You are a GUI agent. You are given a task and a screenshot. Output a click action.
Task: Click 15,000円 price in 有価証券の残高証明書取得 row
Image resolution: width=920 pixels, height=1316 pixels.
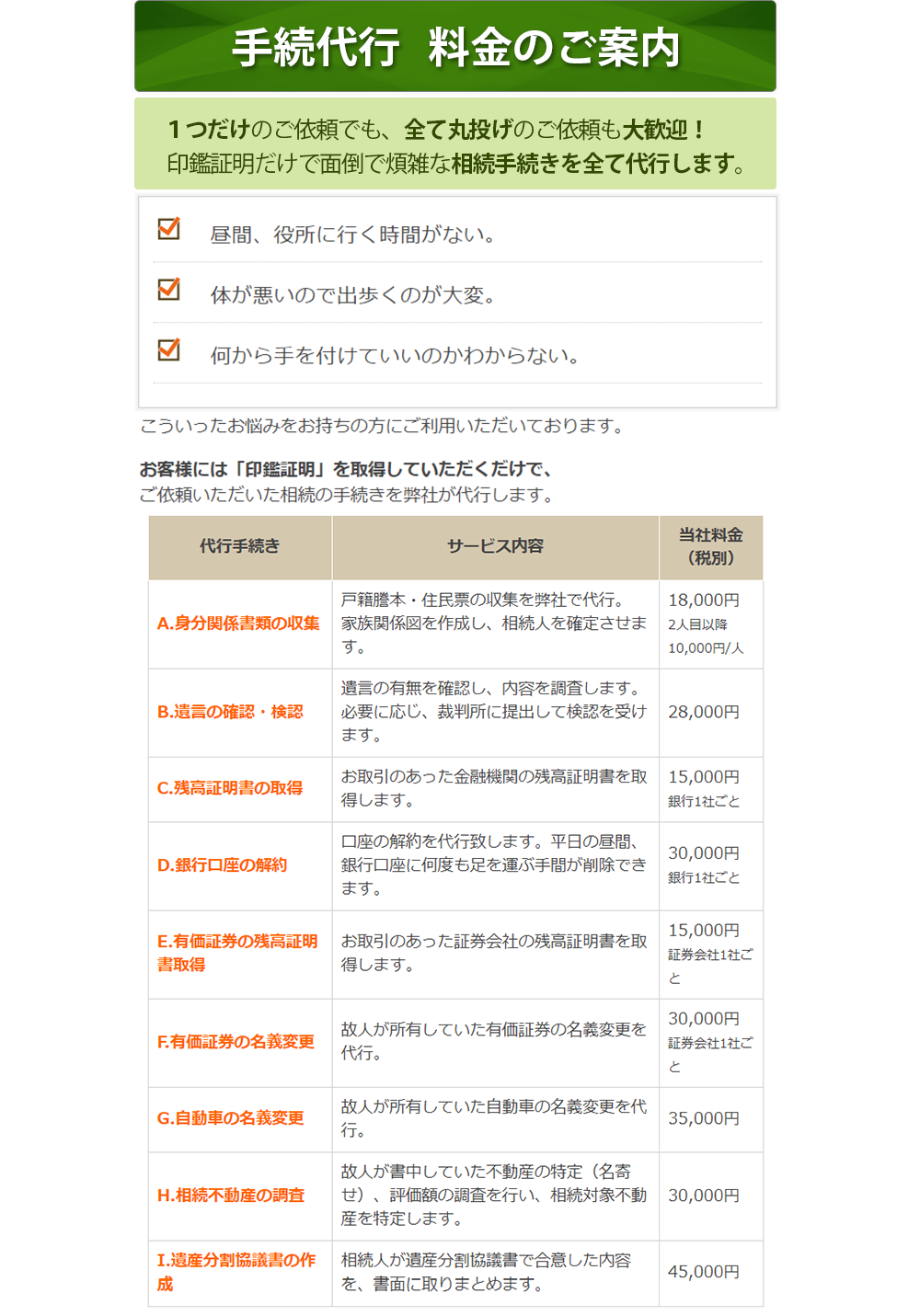point(704,931)
